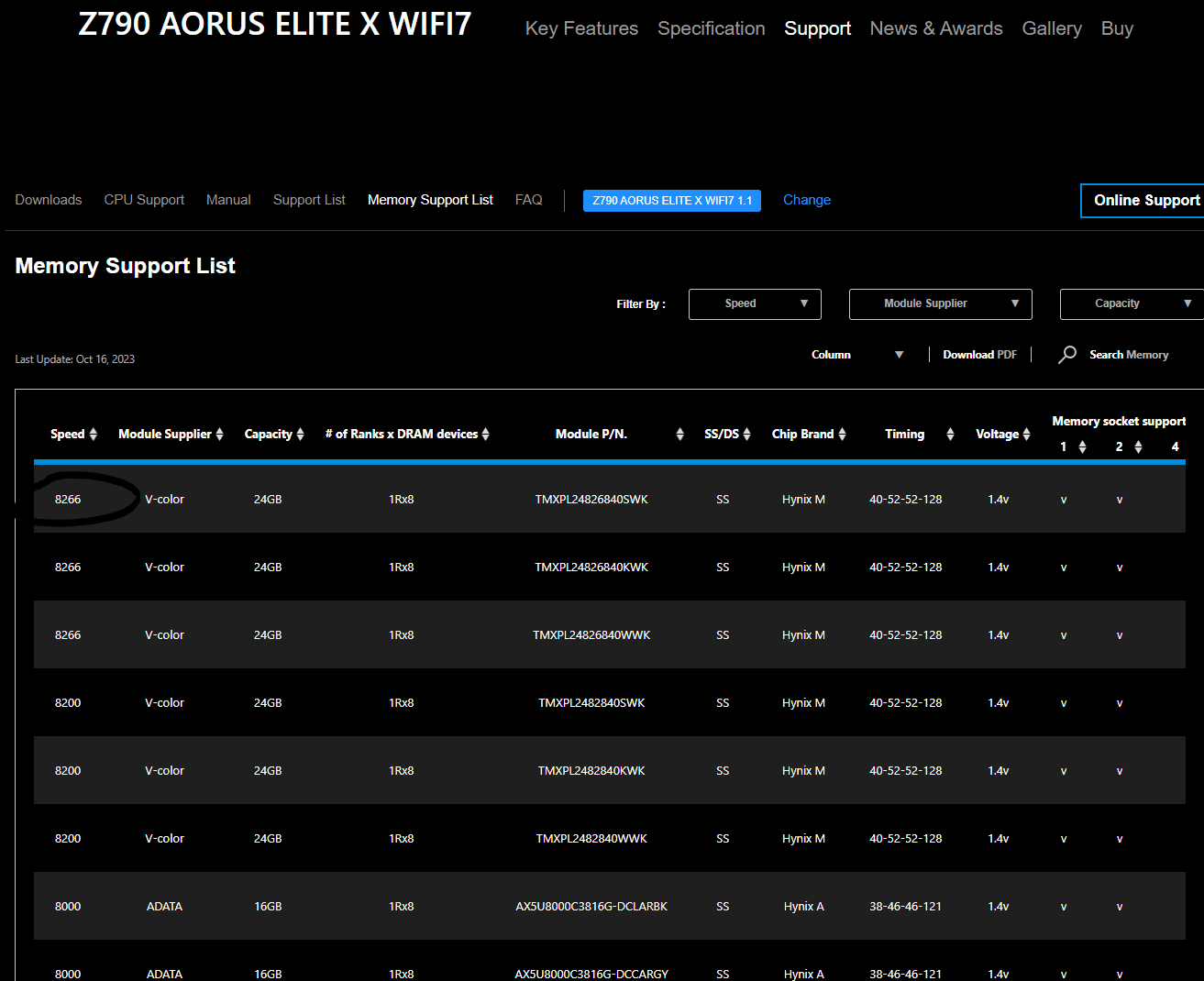Click part number TMXPL24826840WWK

click(591, 635)
